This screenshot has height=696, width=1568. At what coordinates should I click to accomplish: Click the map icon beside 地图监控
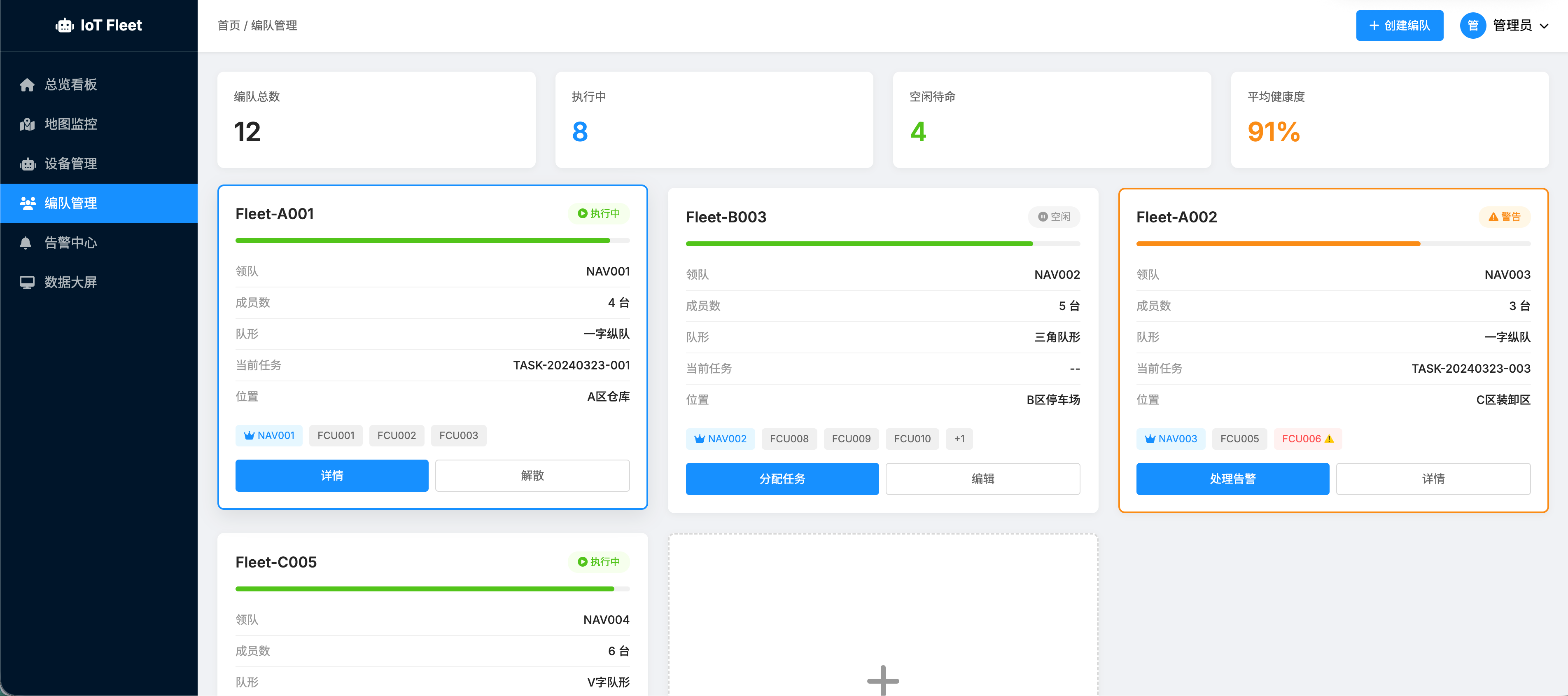27,124
